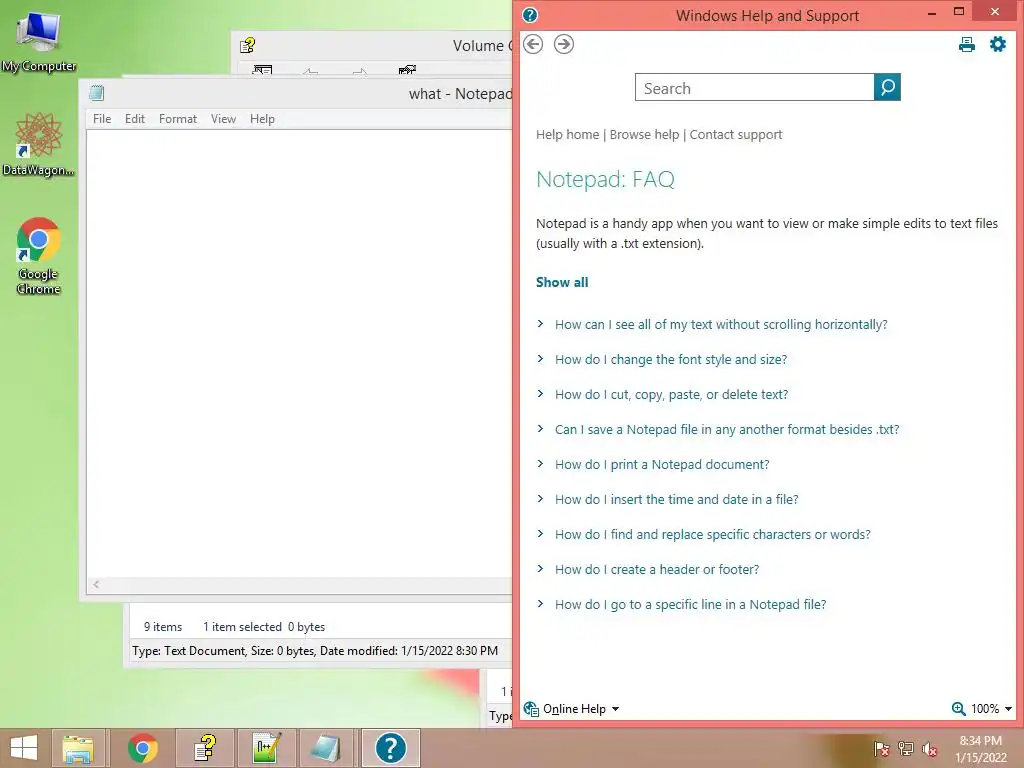Go to Help home link
The image size is (1024, 768).
(x=568, y=135)
